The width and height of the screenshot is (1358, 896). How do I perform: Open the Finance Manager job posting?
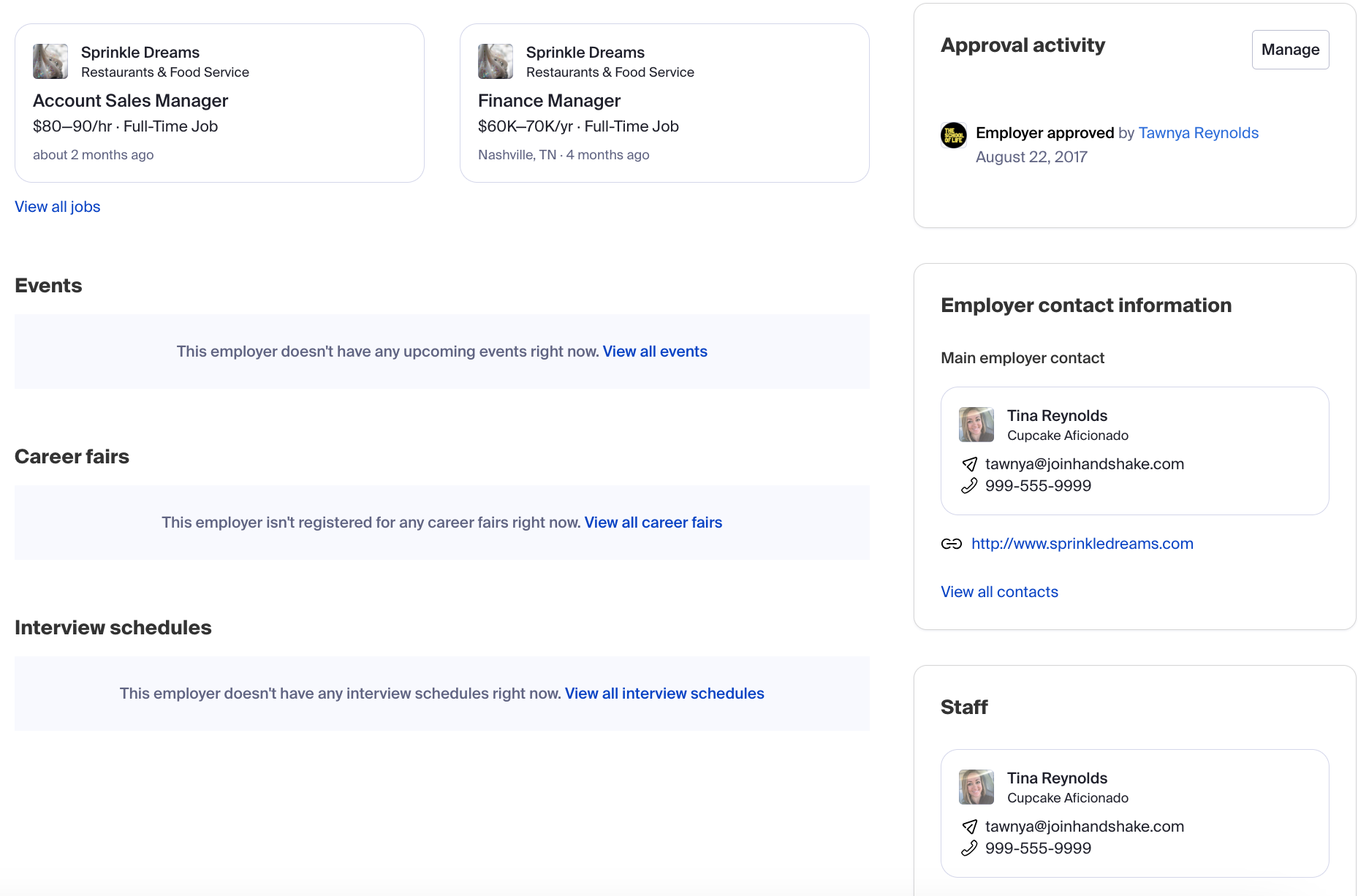coord(549,100)
